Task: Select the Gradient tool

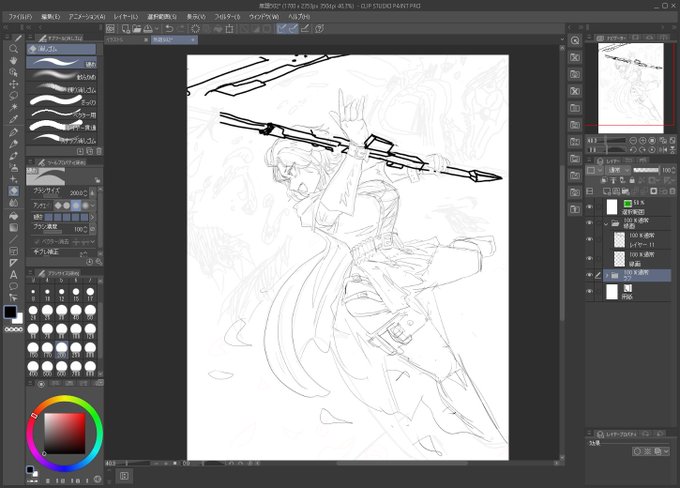Action: pyautogui.click(x=13, y=227)
